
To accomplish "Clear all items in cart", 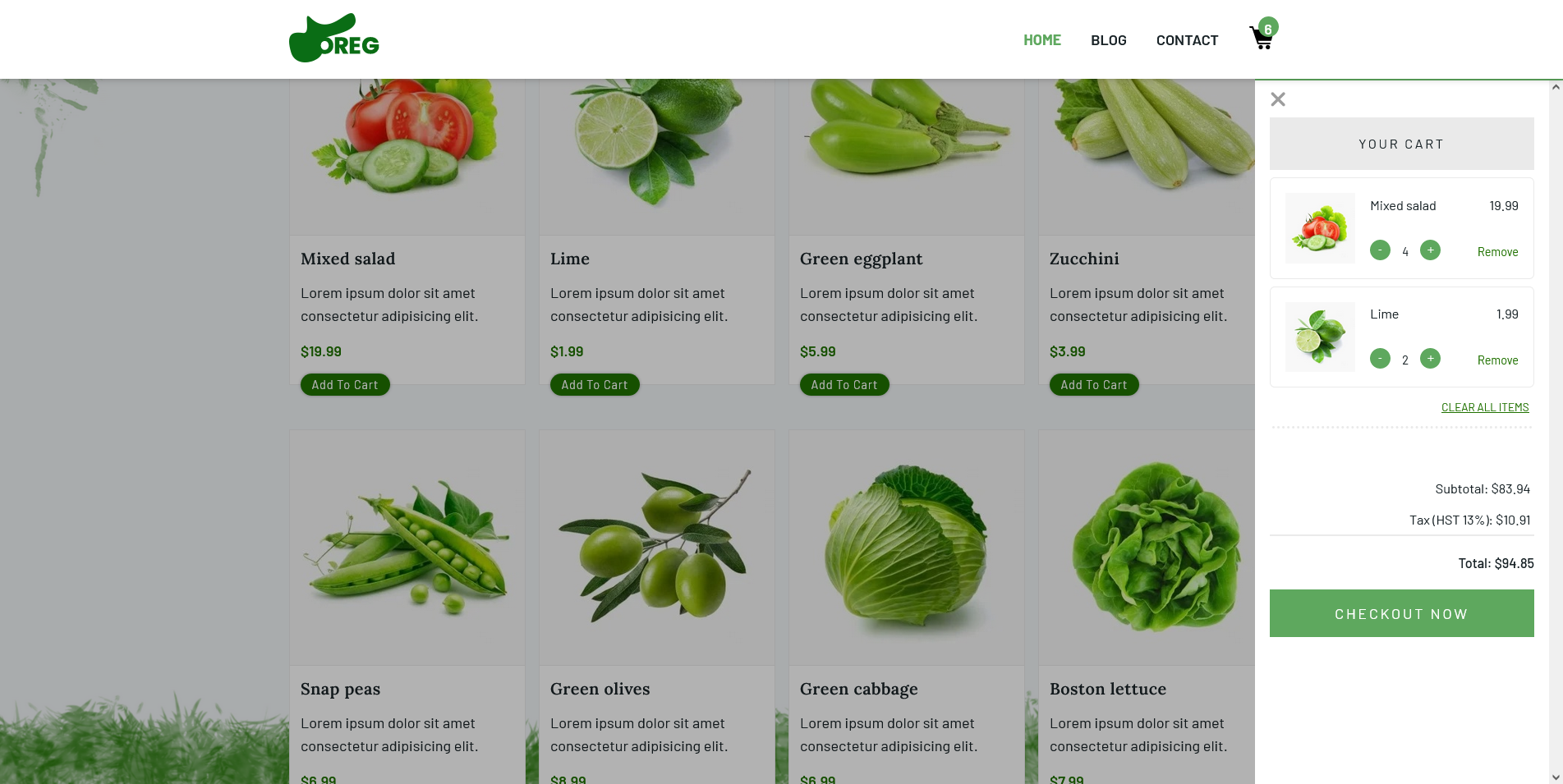I will [1485, 407].
